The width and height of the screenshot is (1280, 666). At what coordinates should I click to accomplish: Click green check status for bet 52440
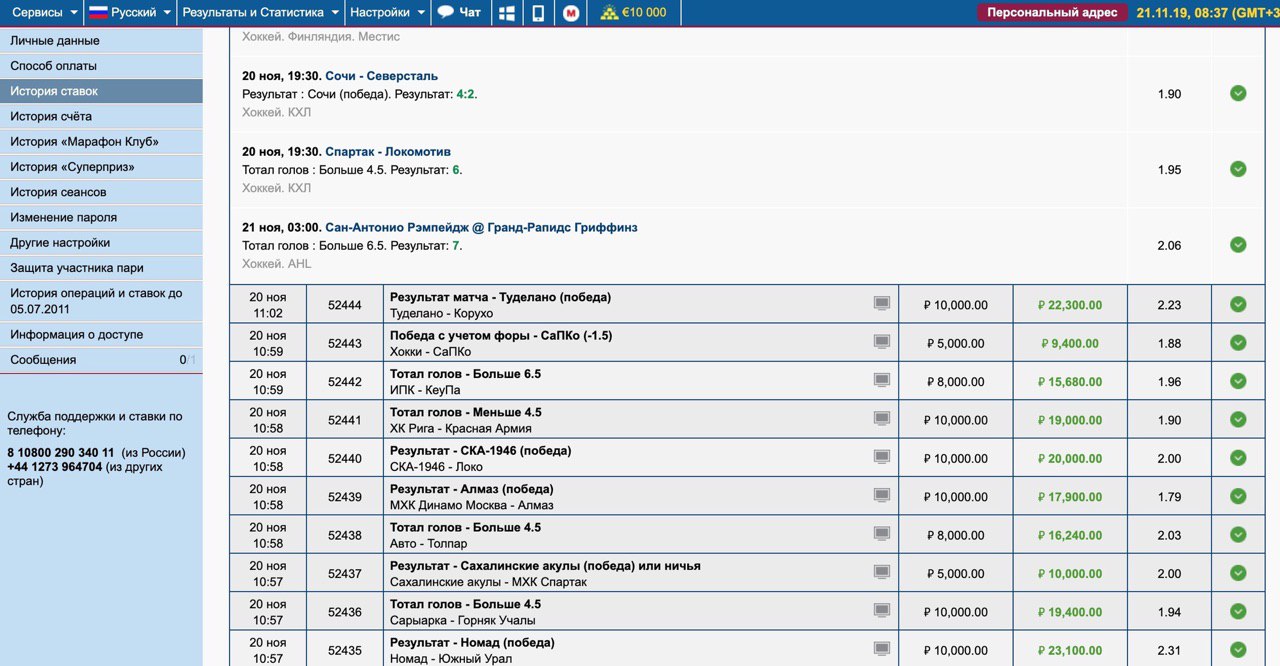point(1238,458)
